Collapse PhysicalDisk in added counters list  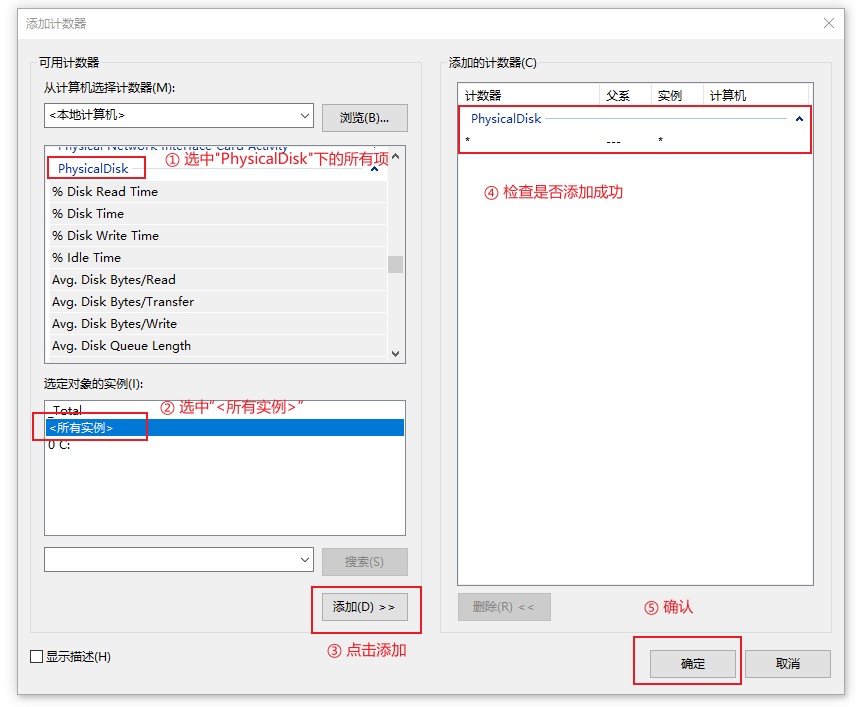(x=799, y=118)
